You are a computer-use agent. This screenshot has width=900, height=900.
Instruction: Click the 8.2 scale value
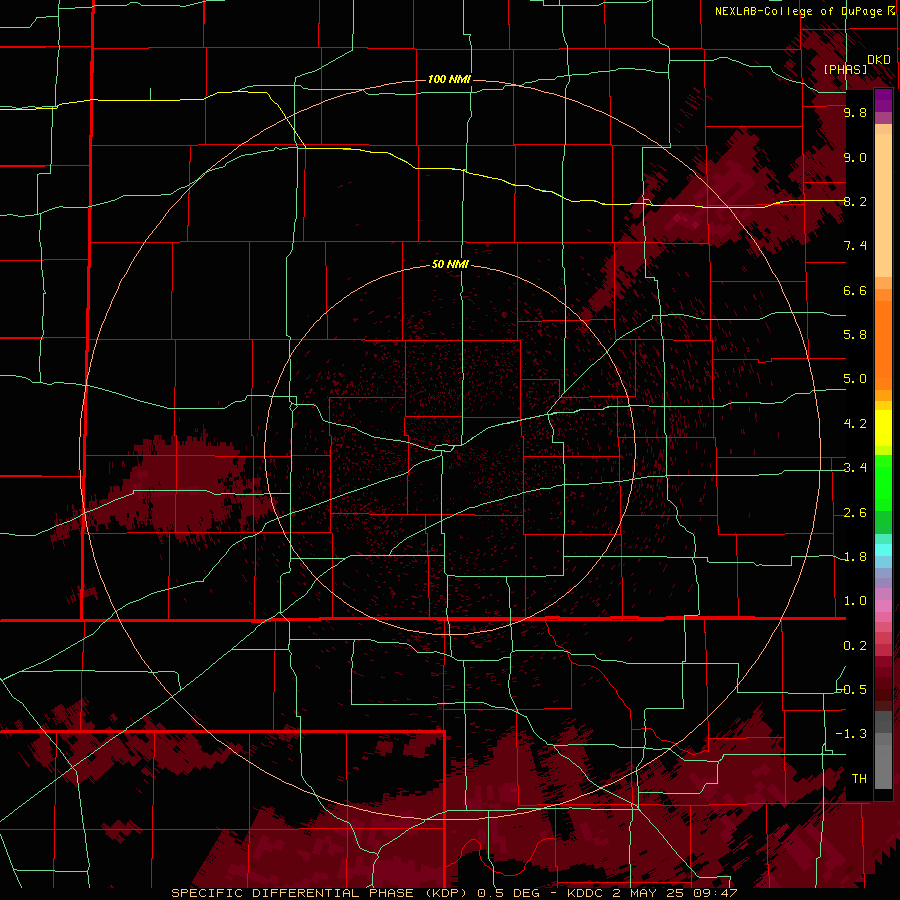[x=855, y=201]
